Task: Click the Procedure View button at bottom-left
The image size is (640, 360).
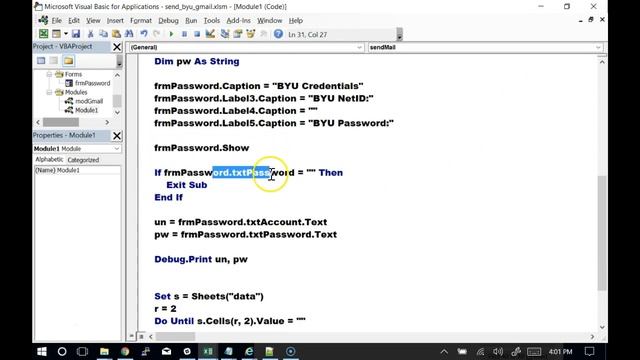Action: (131, 336)
